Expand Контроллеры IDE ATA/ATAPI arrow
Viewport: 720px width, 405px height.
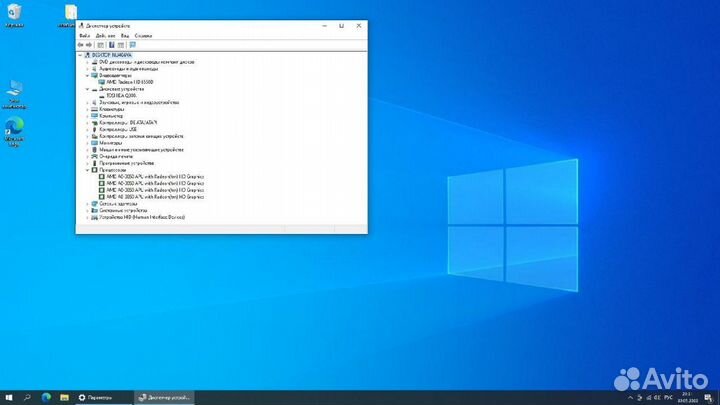87,123
